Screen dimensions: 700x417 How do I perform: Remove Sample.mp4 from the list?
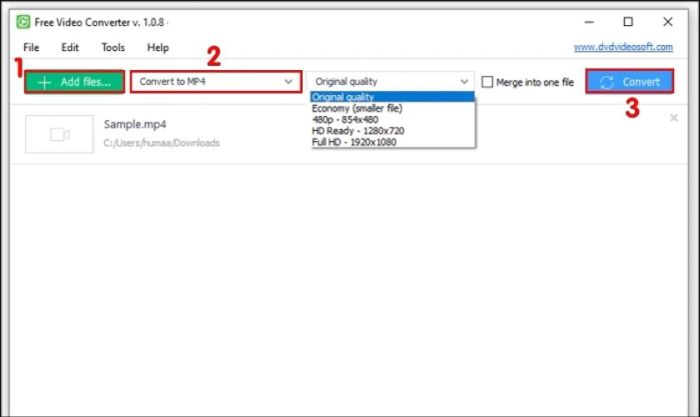coord(674,118)
